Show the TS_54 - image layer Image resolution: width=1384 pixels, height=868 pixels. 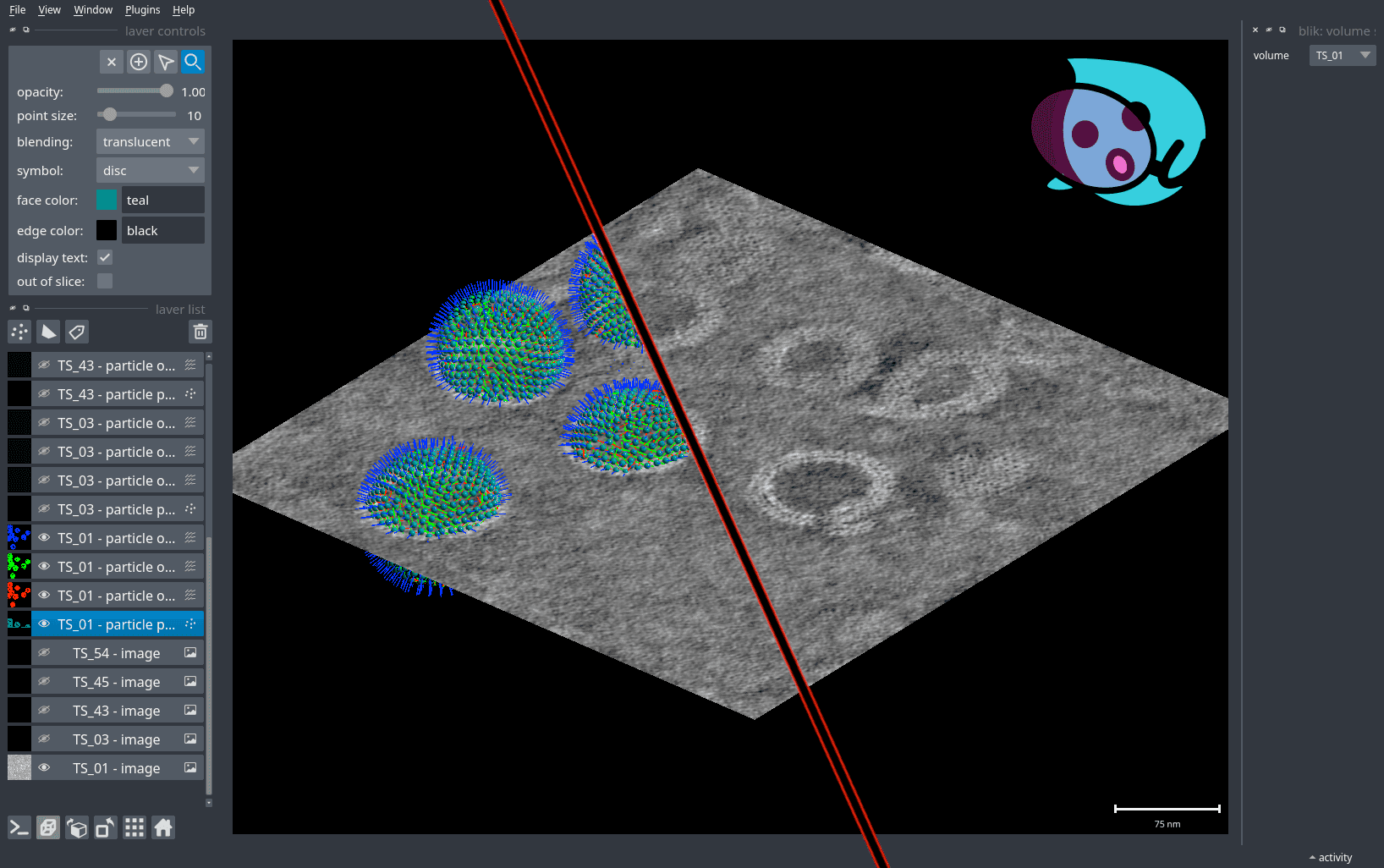click(x=44, y=653)
